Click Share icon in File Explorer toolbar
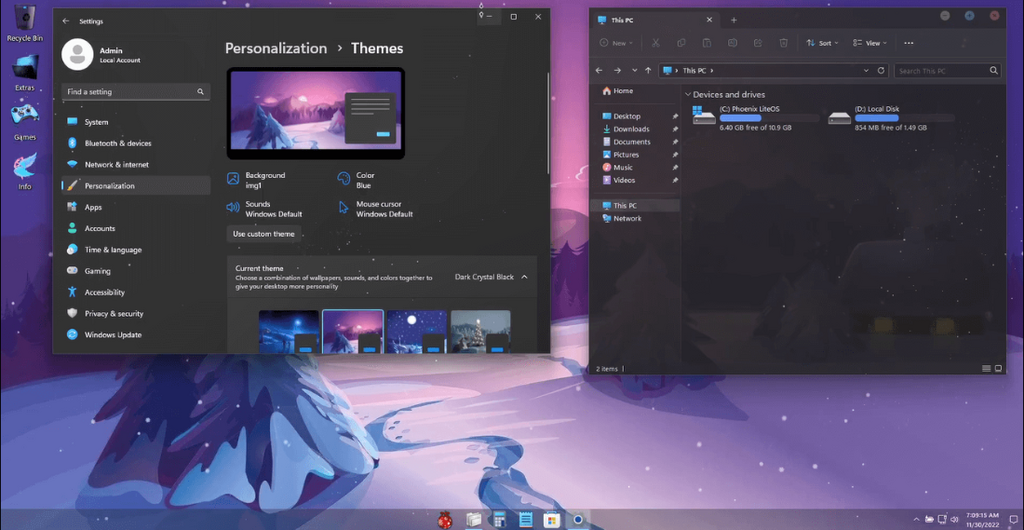1024x530 pixels. (x=758, y=43)
